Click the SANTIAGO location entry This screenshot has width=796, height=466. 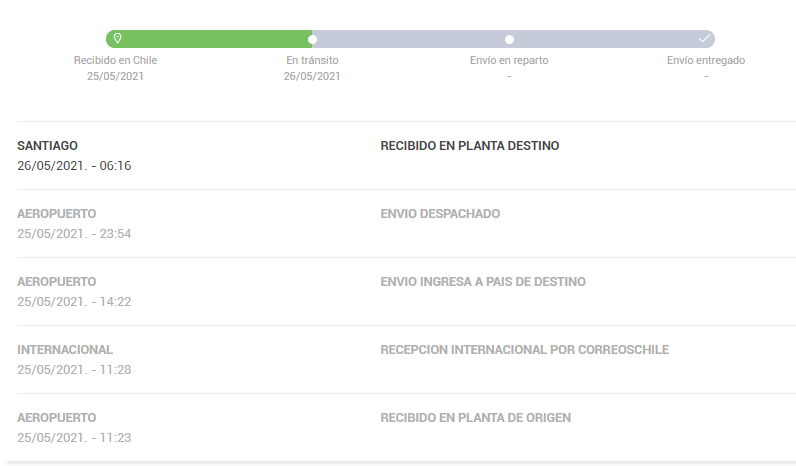(x=48, y=146)
